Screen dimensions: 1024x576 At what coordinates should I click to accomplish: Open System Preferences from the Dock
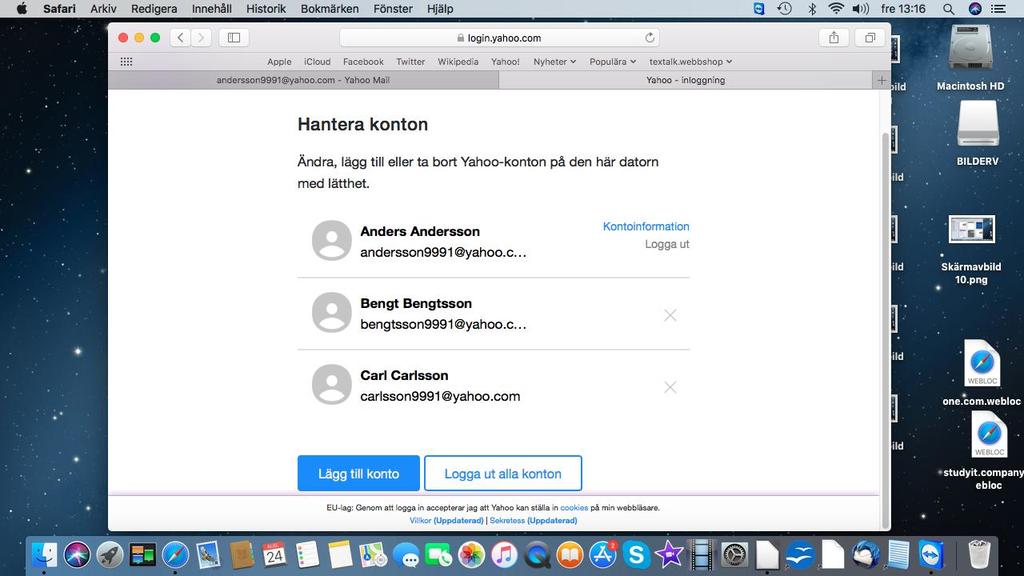735,555
